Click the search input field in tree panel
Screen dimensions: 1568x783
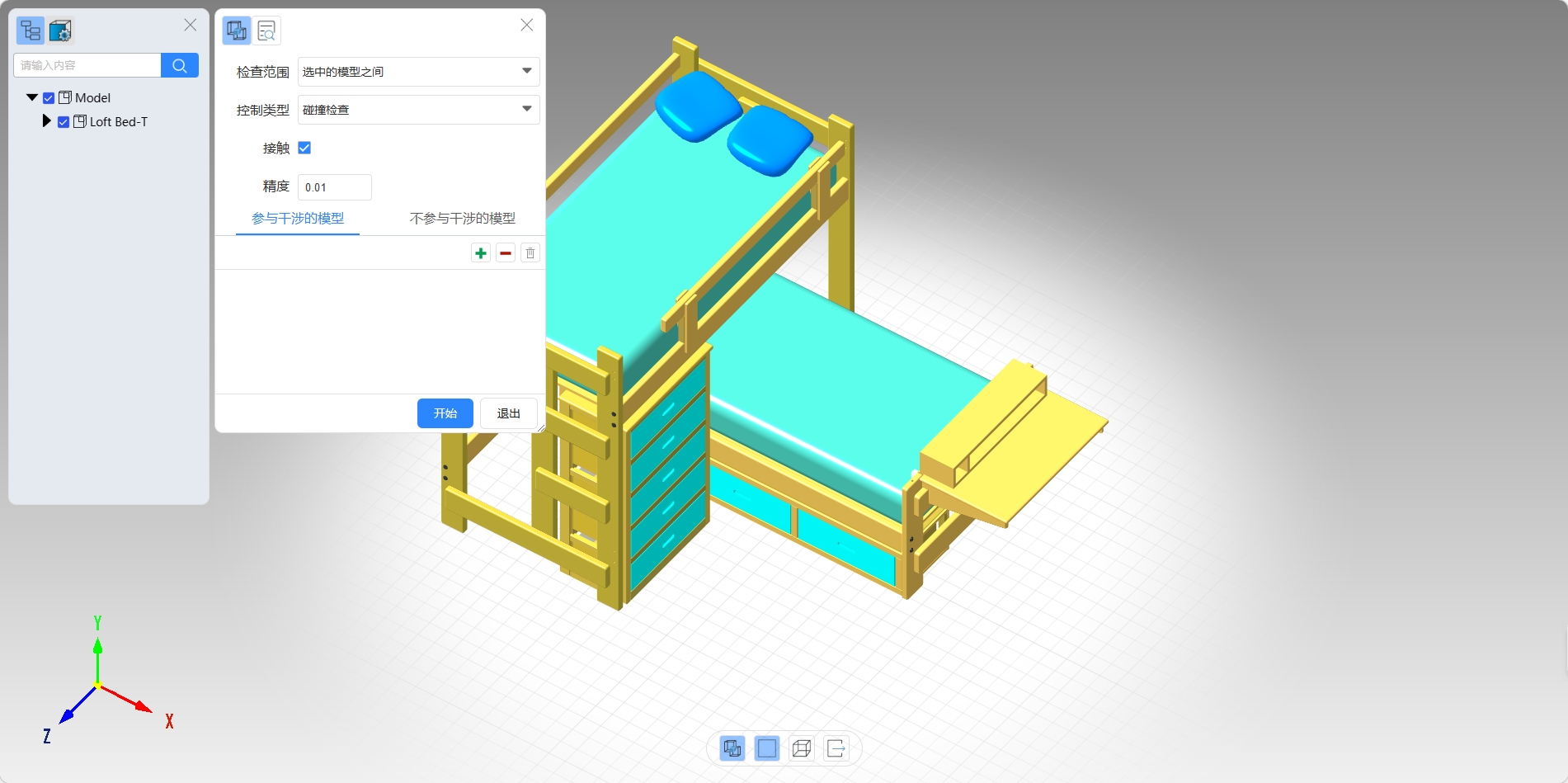(87, 65)
